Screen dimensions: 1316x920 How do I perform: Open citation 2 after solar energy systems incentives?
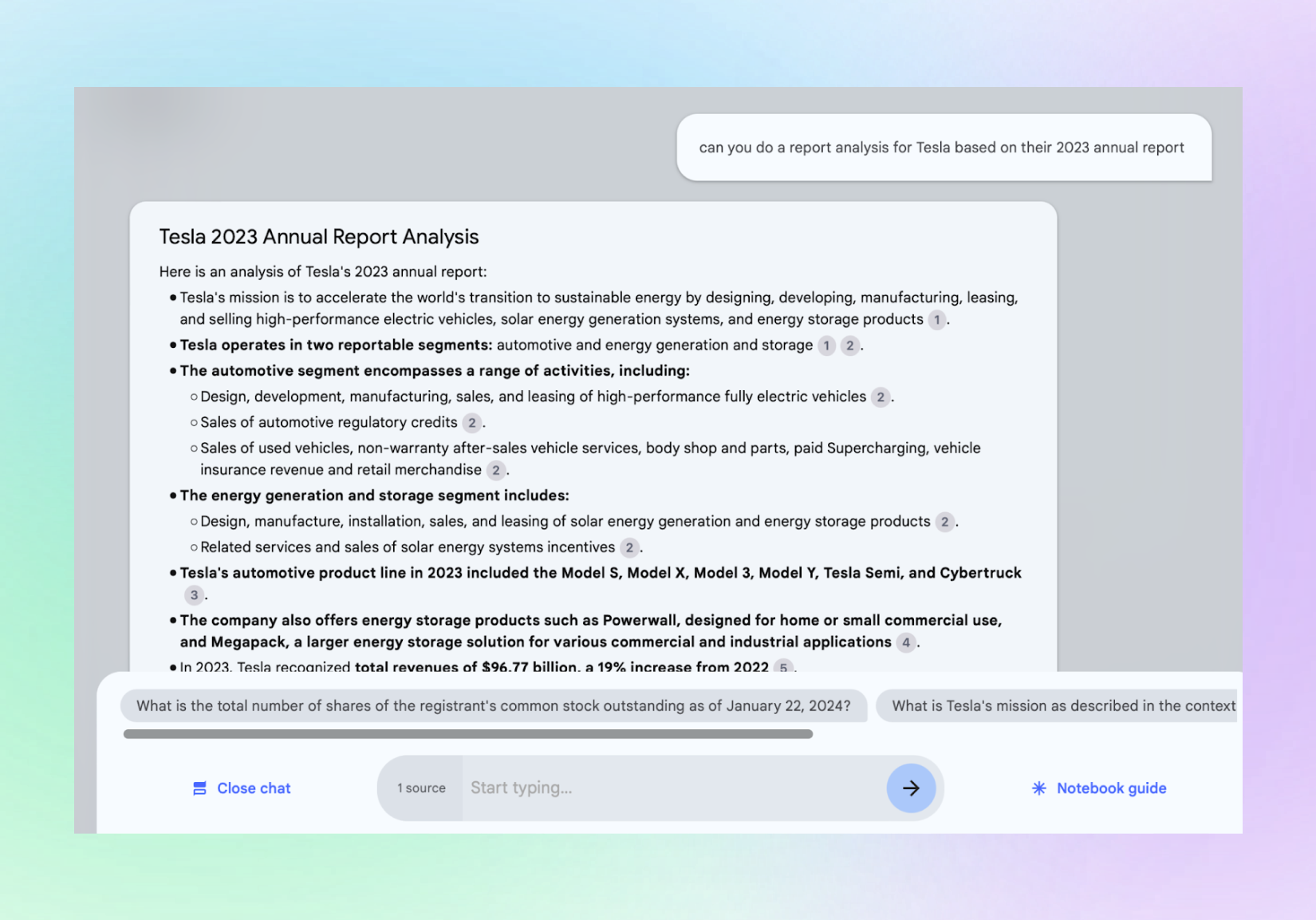click(629, 547)
